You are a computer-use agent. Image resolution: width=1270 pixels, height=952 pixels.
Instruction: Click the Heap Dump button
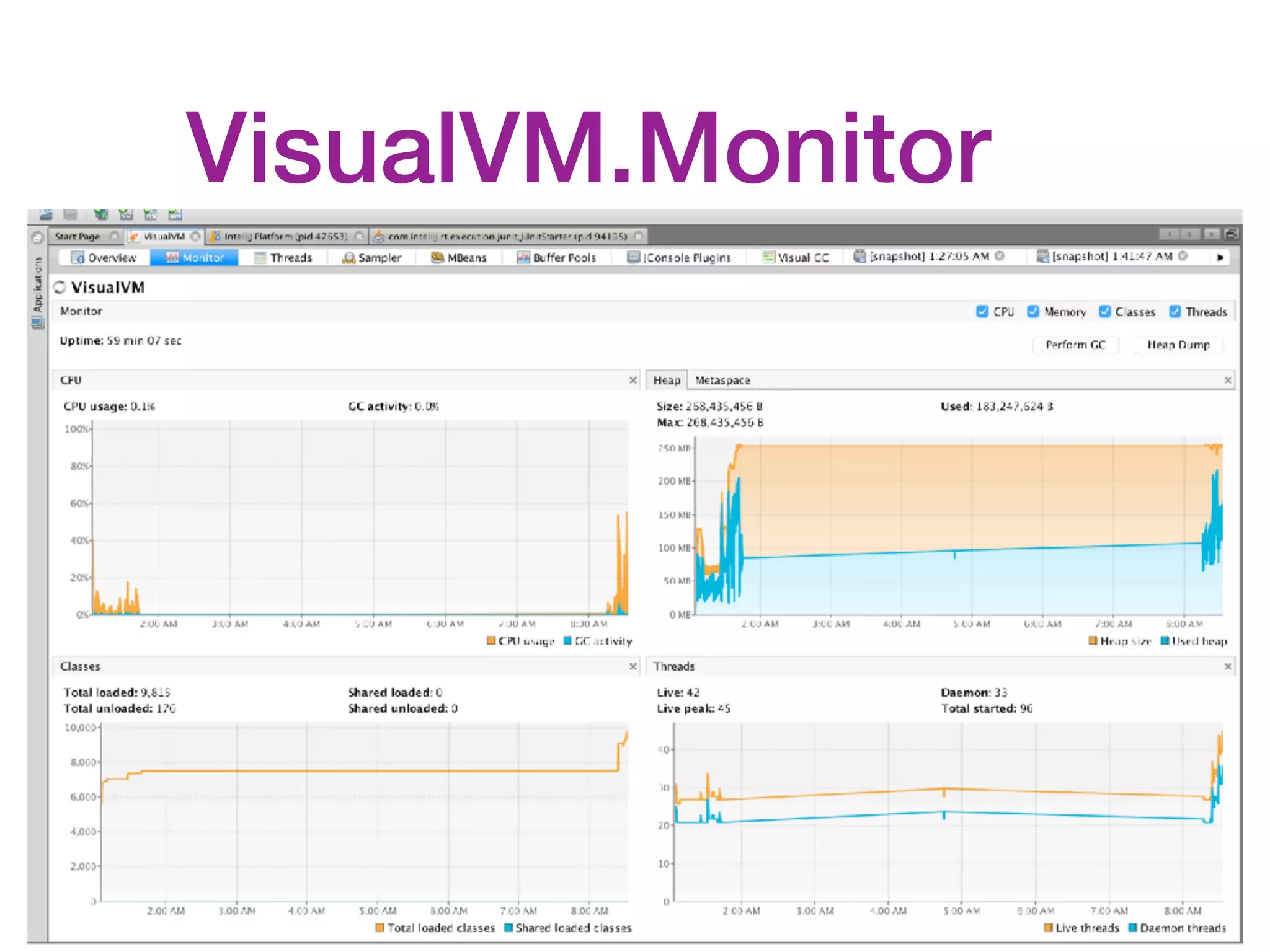click(x=1178, y=345)
